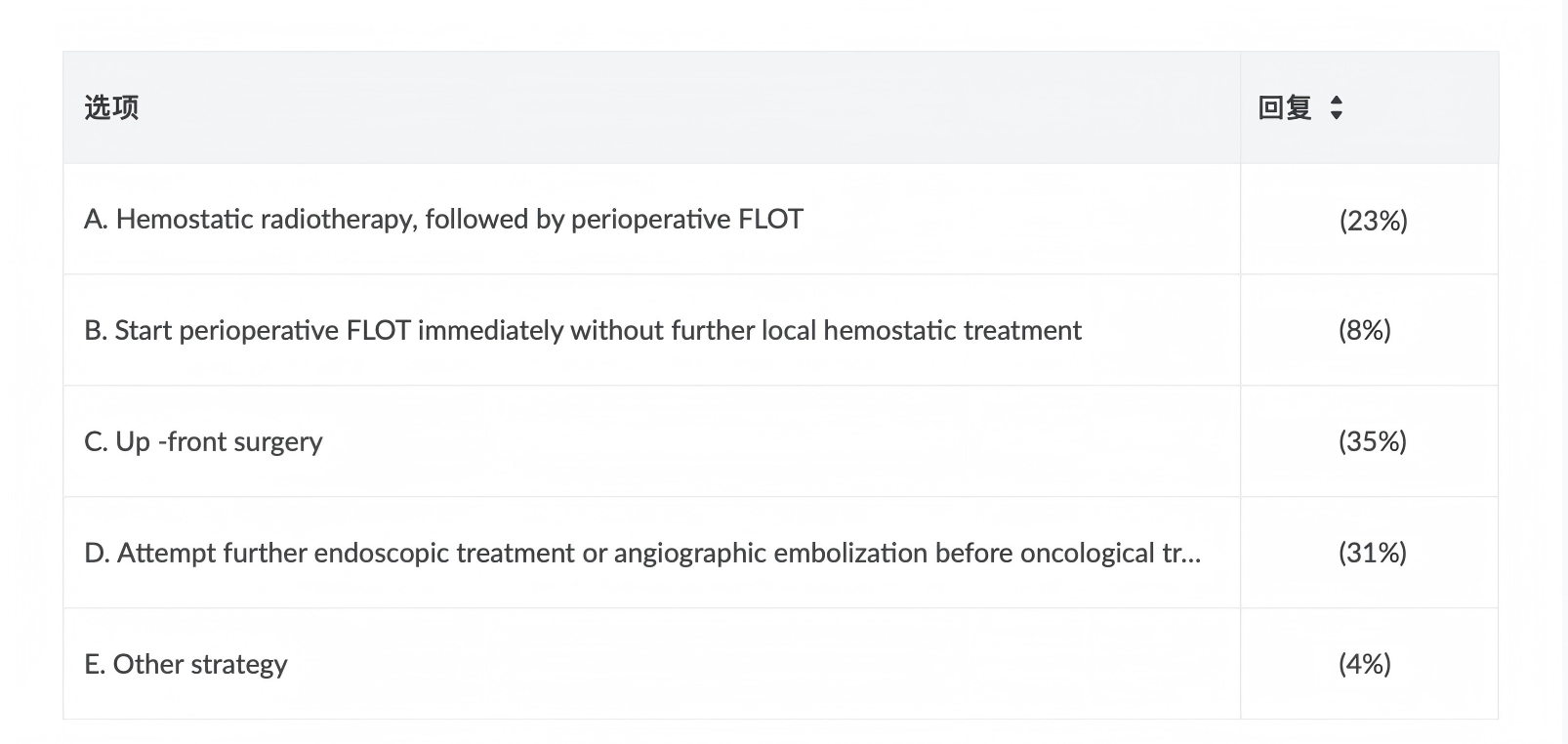
Task: Select option C Up-front surgery row
Action: [x=652, y=441]
